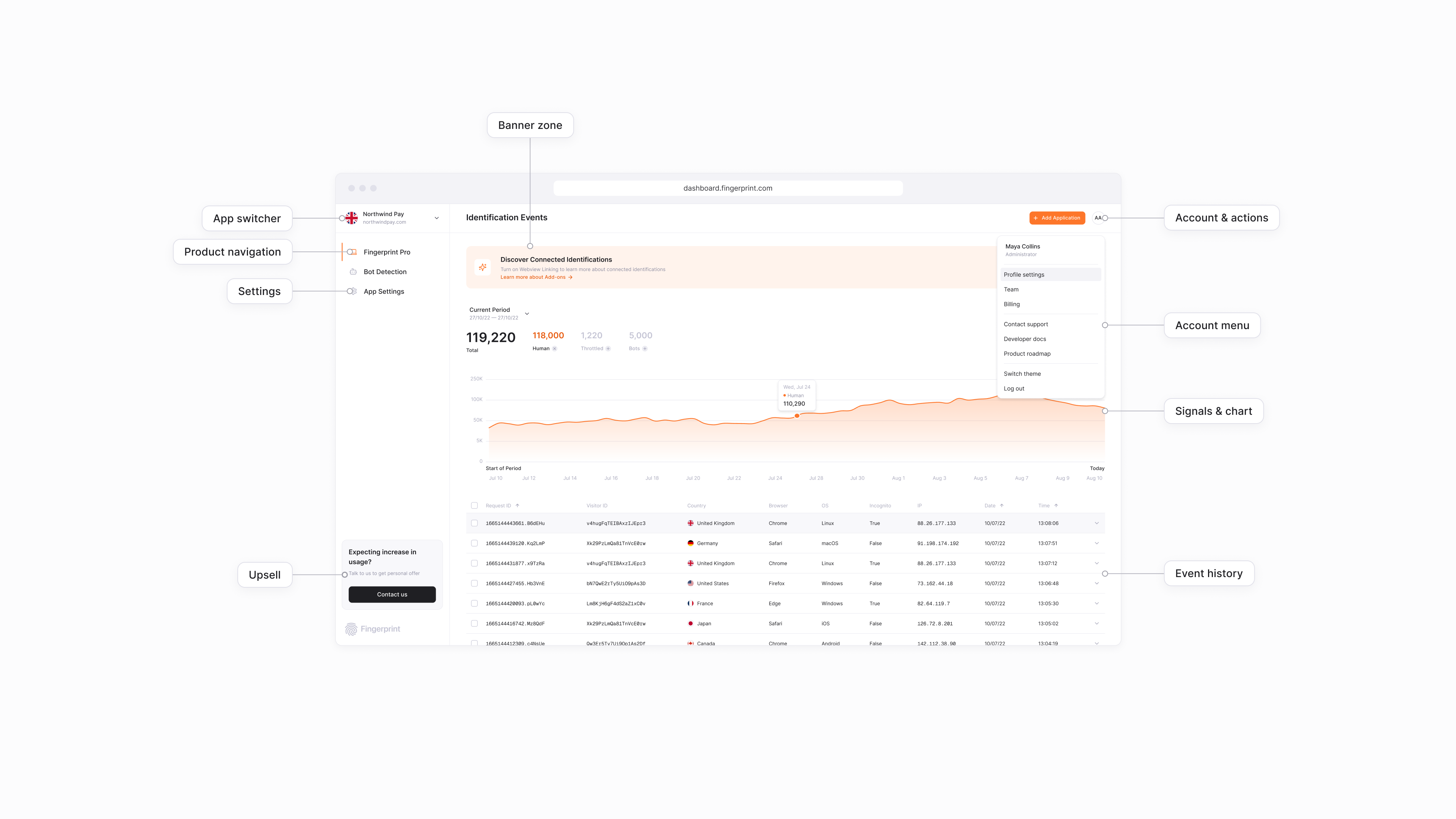Viewport: 1456px width, 819px height.
Task: Check the row 1665144443661.B6dEHu checkbox
Action: (x=474, y=523)
